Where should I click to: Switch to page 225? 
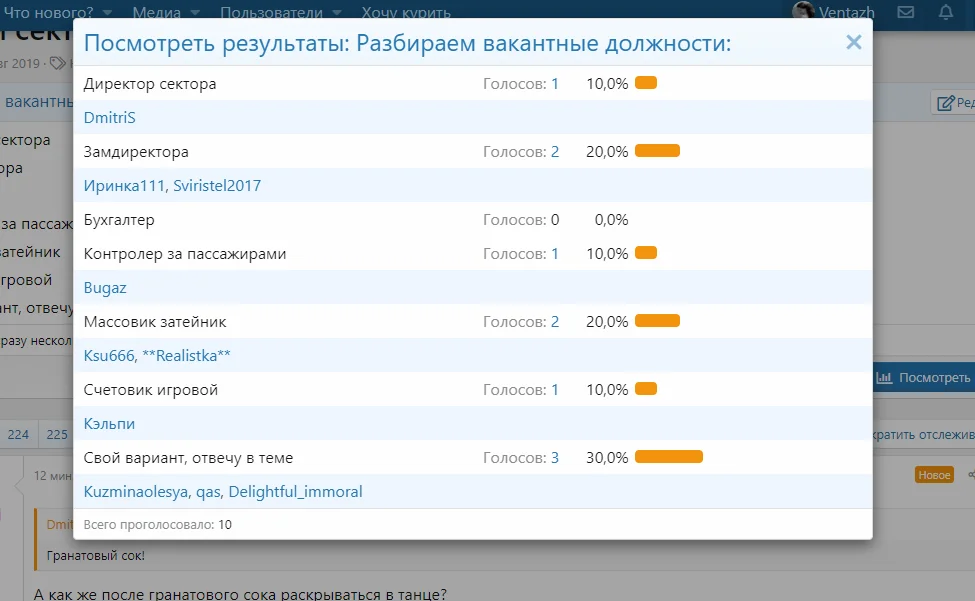click(x=57, y=435)
